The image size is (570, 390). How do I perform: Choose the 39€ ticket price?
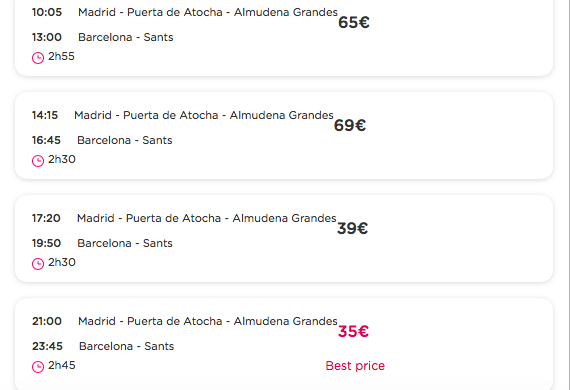(352, 228)
